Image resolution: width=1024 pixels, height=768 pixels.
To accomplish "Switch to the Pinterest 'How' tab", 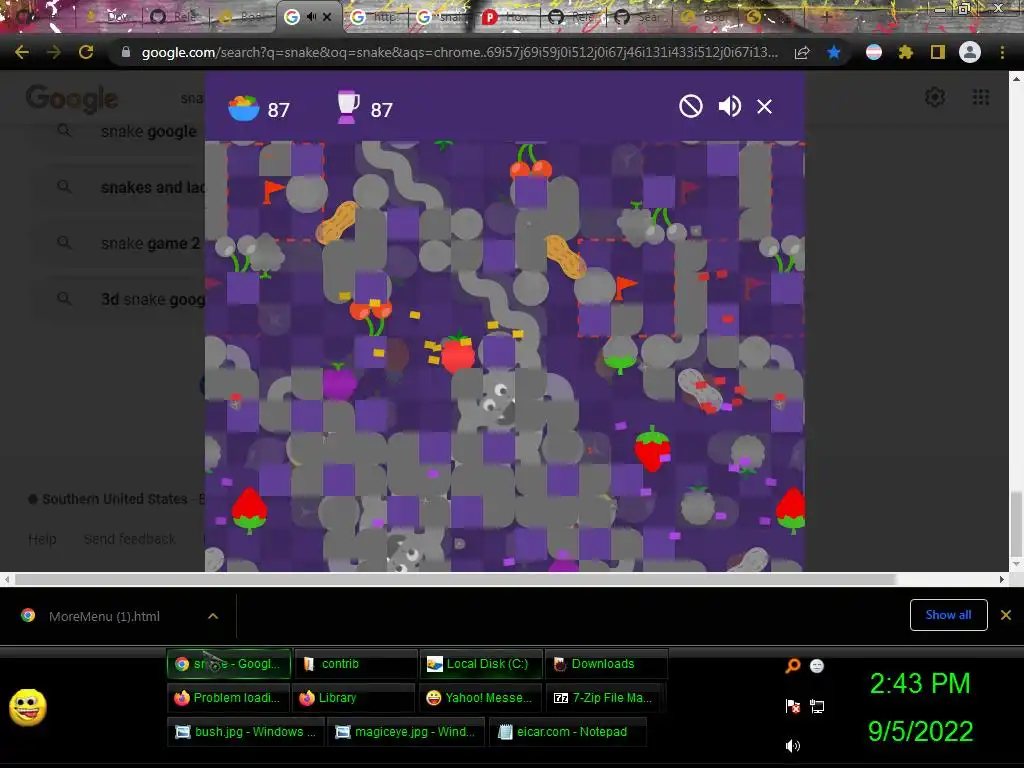I will (507, 17).
